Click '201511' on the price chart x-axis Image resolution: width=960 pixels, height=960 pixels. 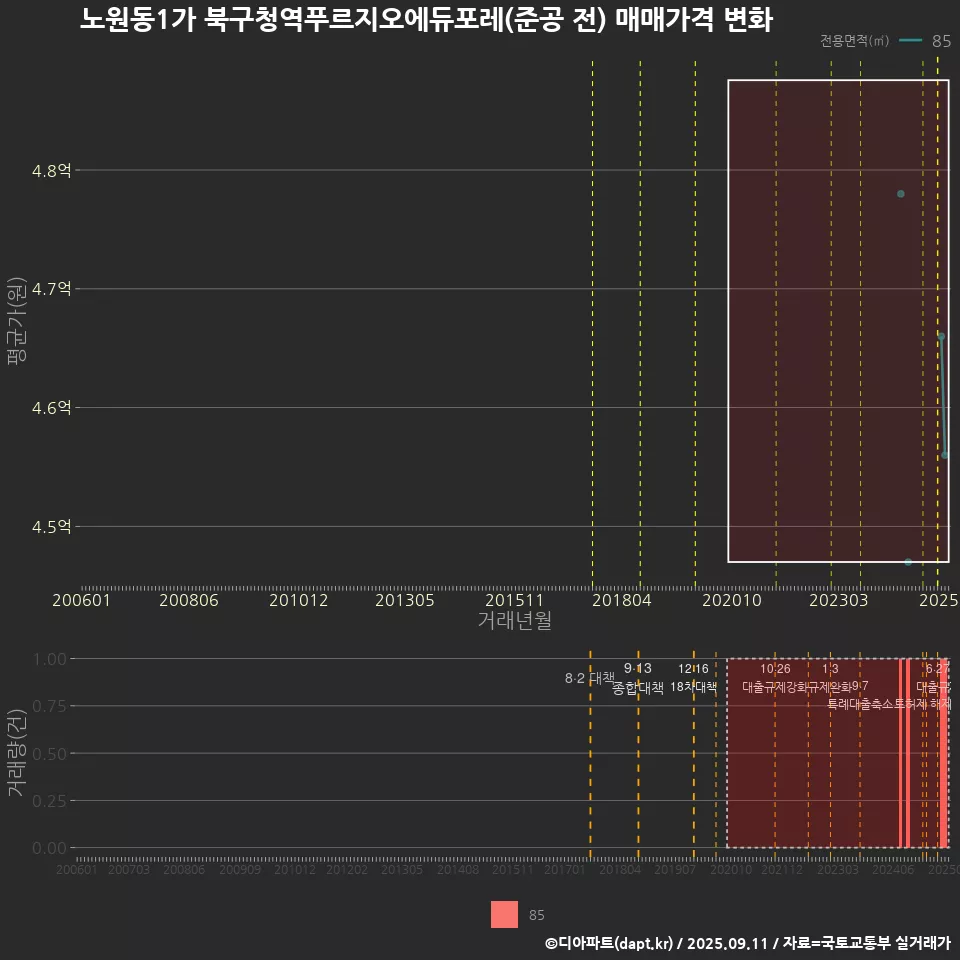point(514,600)
